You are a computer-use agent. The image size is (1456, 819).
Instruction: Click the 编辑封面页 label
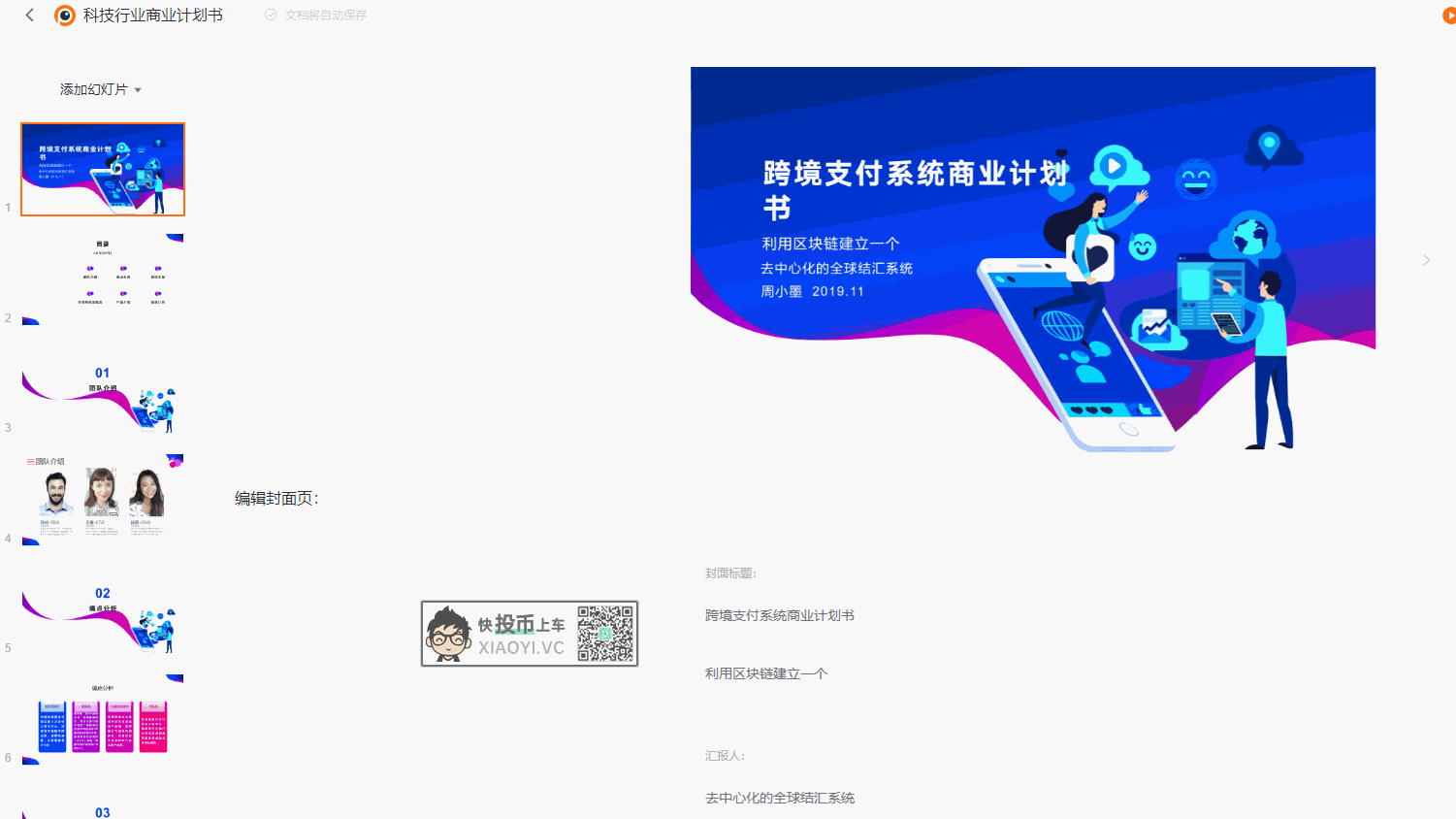pos(276,499)
